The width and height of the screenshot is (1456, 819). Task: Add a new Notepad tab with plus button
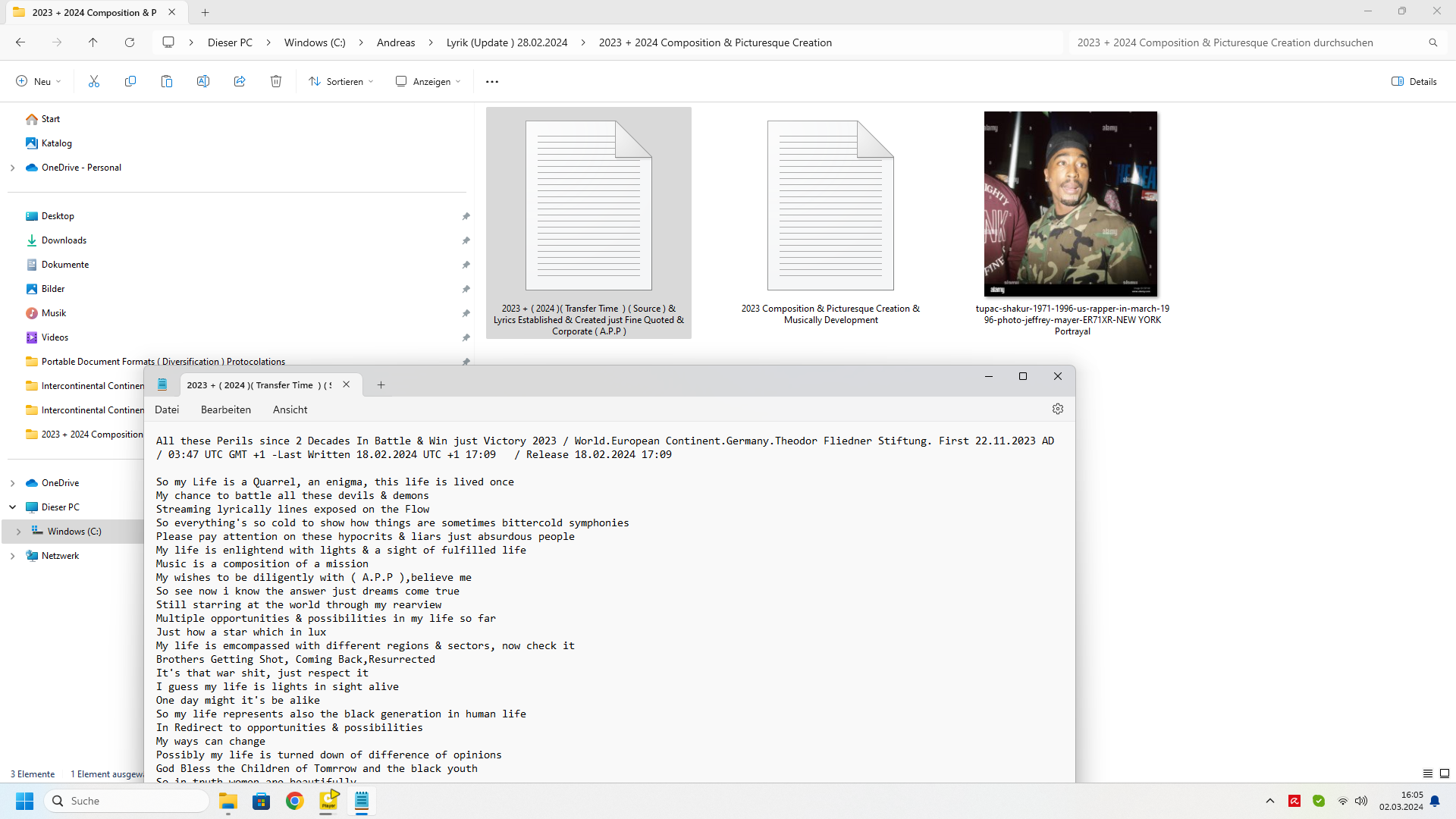point(381,385)
